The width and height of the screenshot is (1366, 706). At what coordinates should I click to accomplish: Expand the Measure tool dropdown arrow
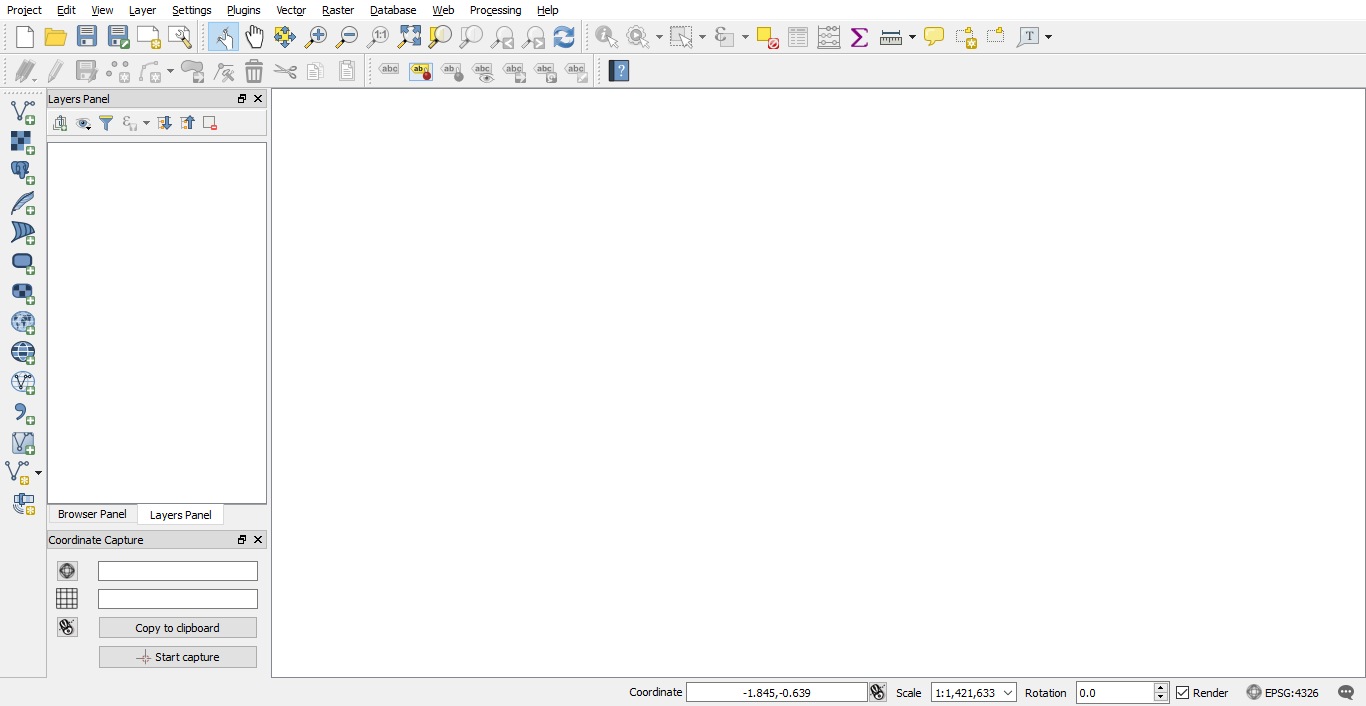tap(912, 38)
